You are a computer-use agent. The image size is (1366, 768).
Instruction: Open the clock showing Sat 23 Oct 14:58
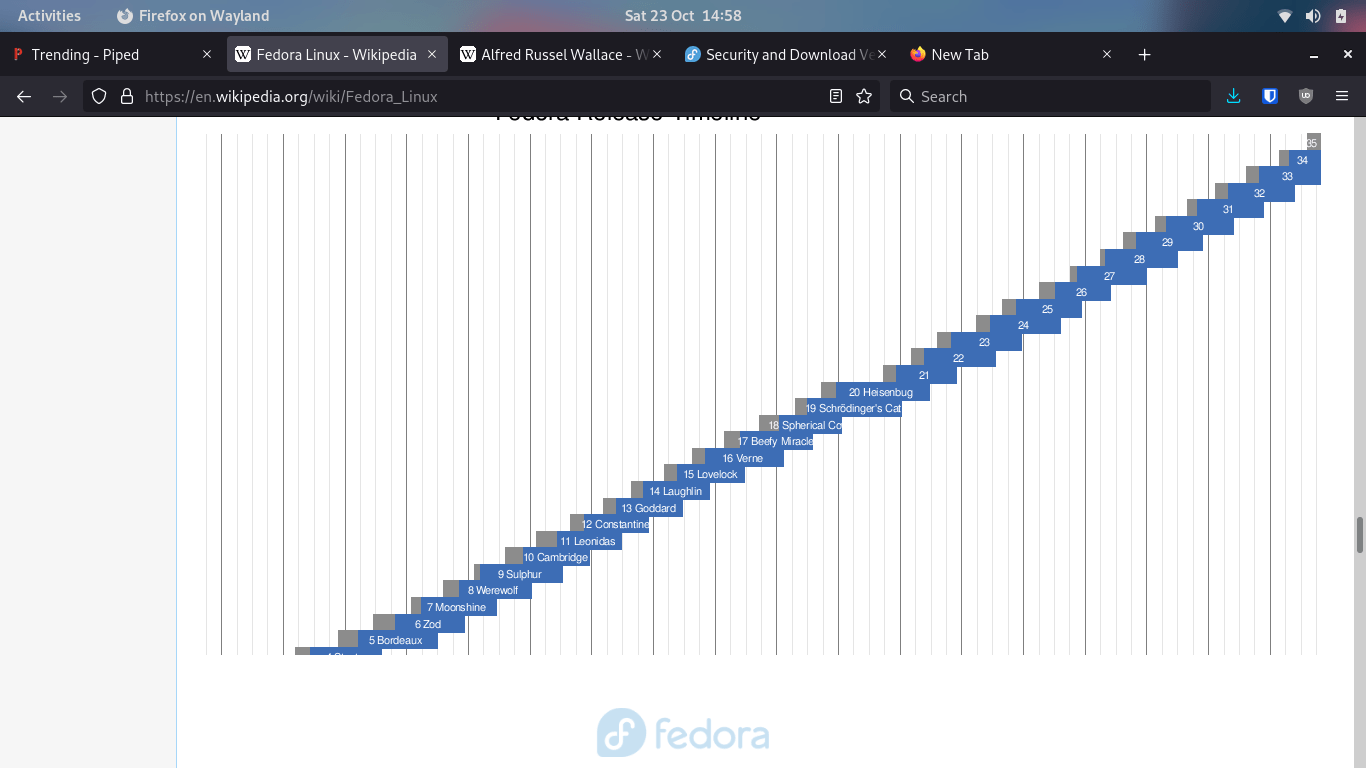pyautogui.click(x=683, y=15)
